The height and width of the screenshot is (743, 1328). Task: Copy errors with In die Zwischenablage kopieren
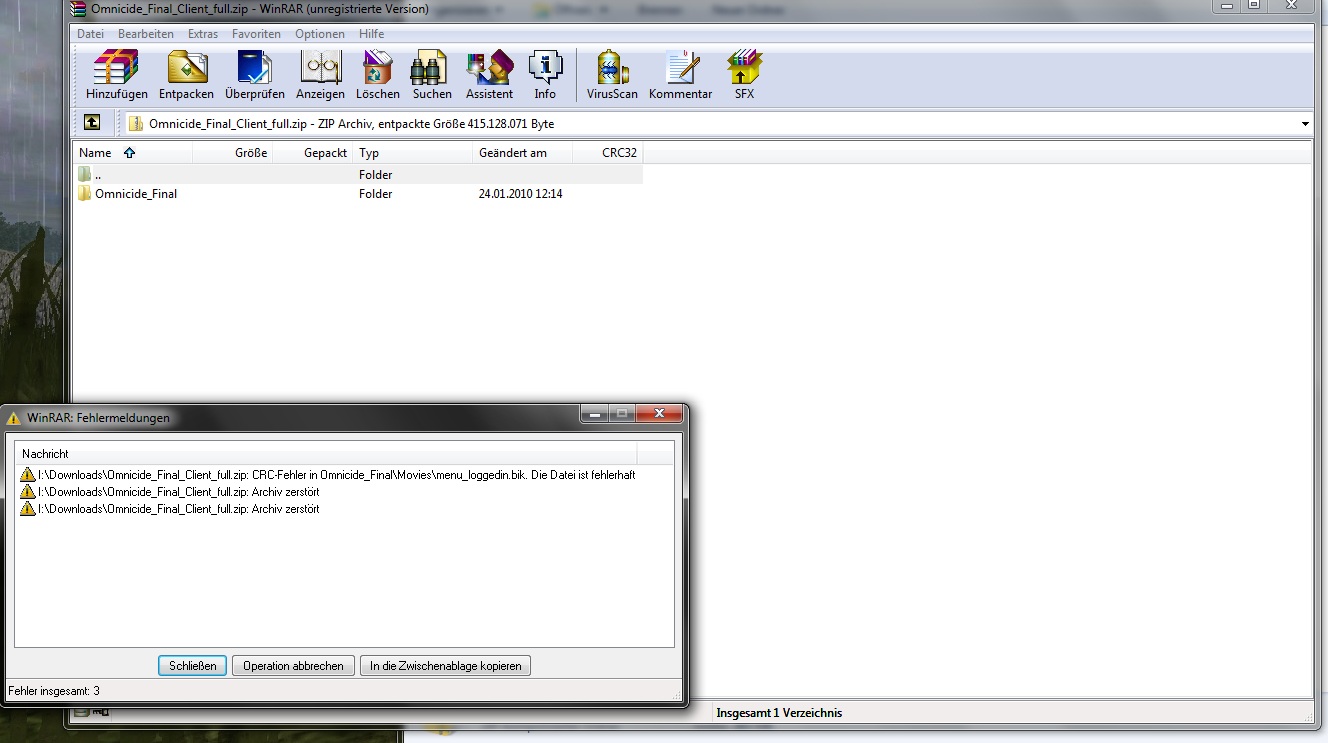(x=445, y=666)
